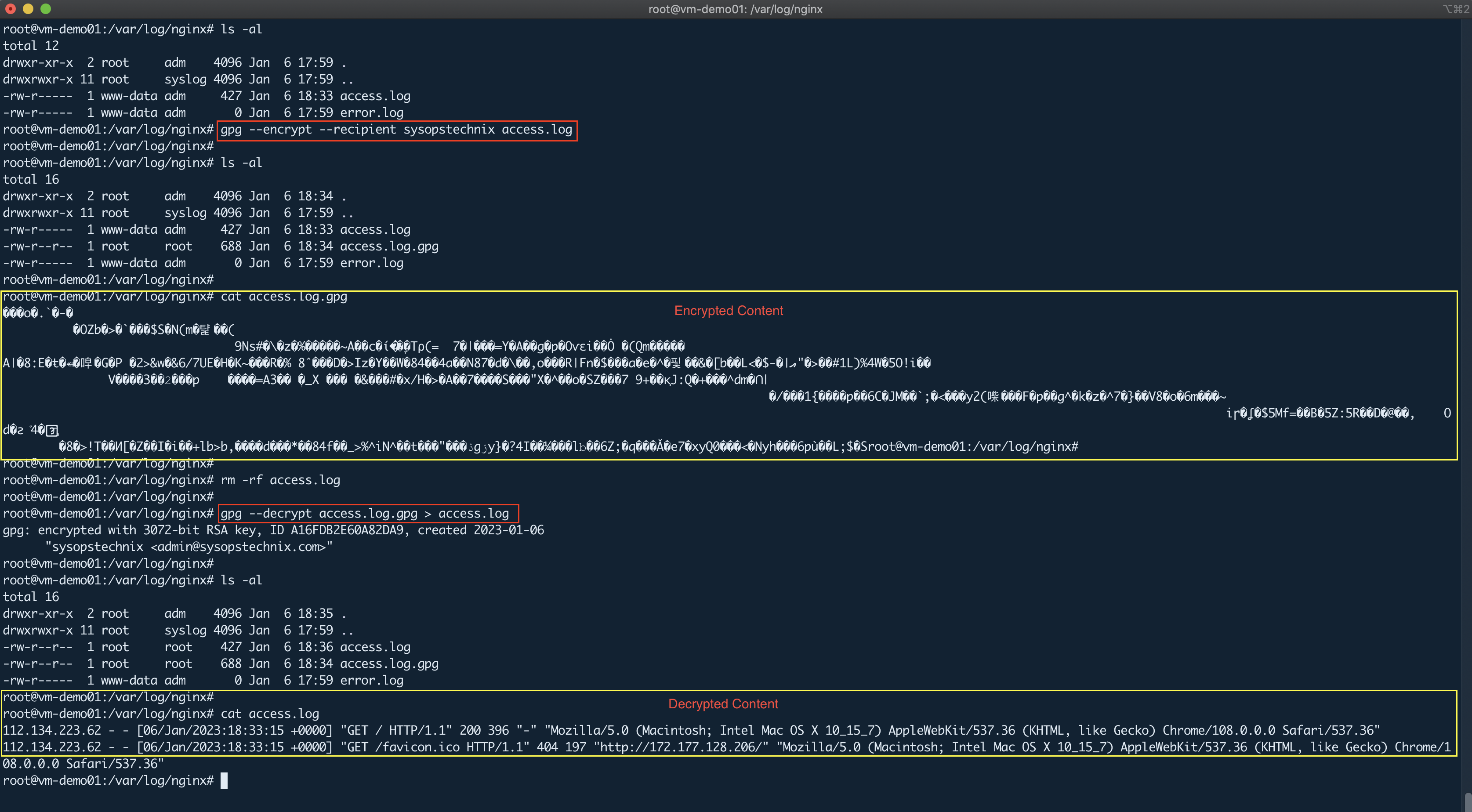The image size is (1472, 812).
Task: Click the '18:34 .' directory listing row
Action: coord(175,196)
